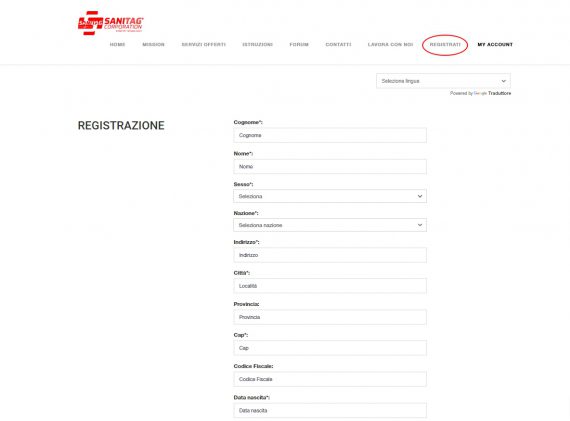
Task: Click the Località city field
Action: (x=330, y=286)
